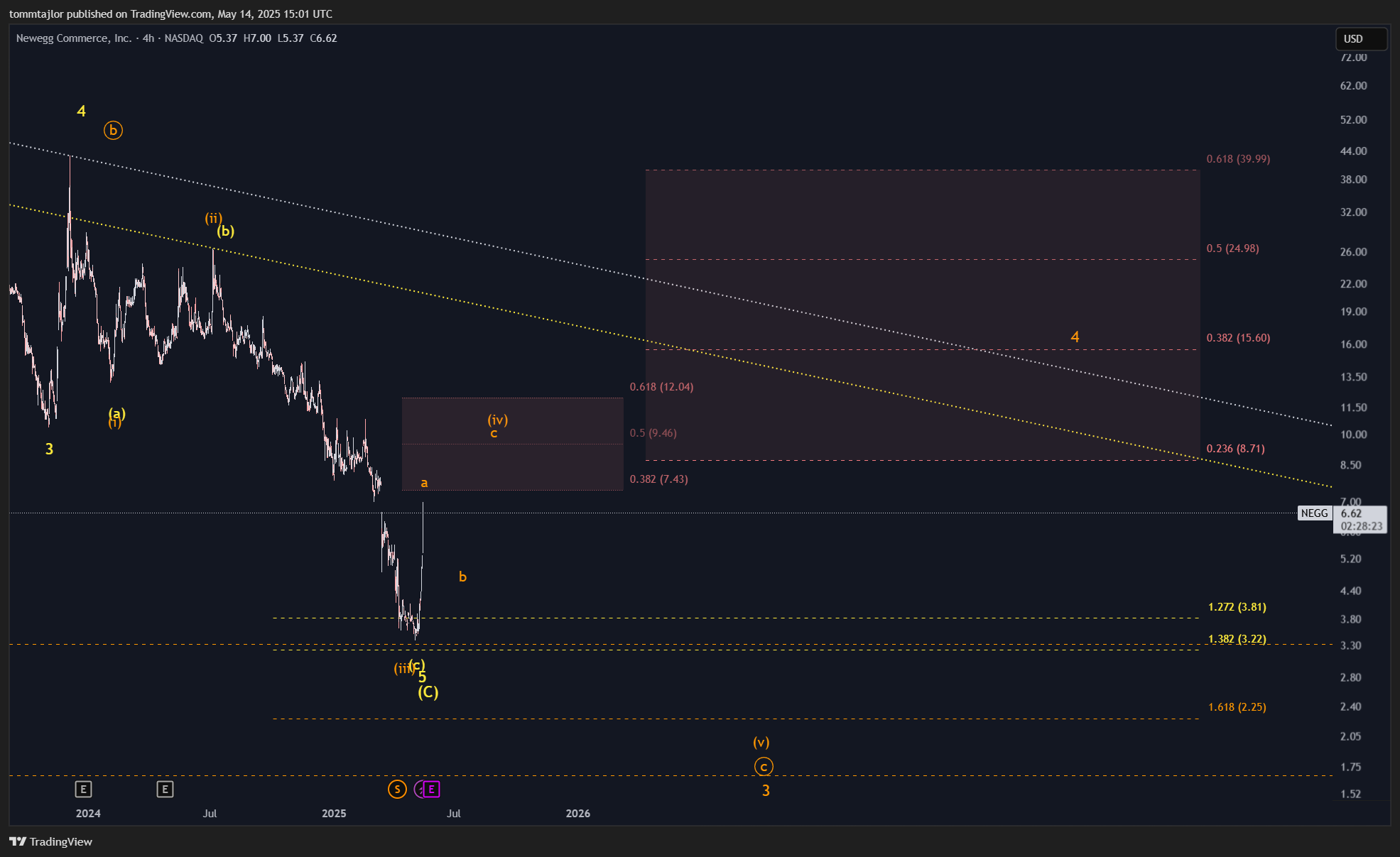
Task: Select the 0.5 (24.98) Fibonacci label
Action: point(1232,249)
